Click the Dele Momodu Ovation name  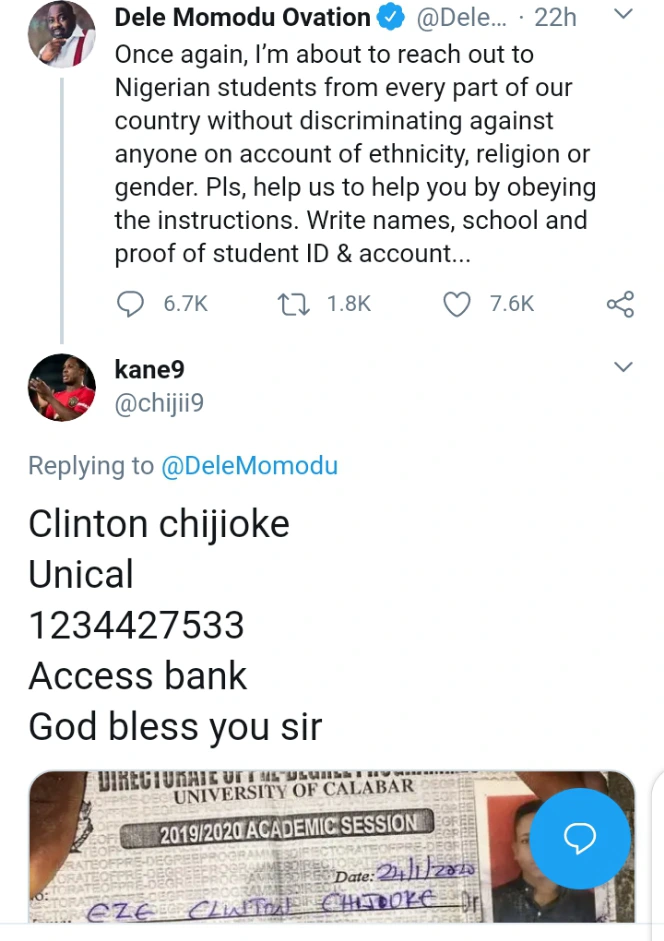tap(243, 18)
